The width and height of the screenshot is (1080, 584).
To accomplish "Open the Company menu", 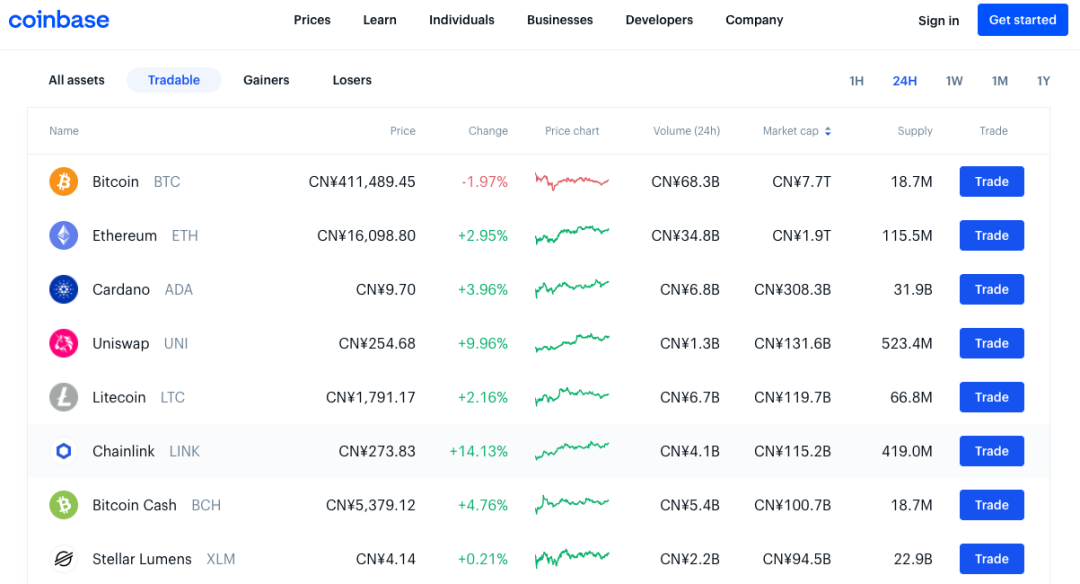I will pyautogui.click(x=754, y=20).
